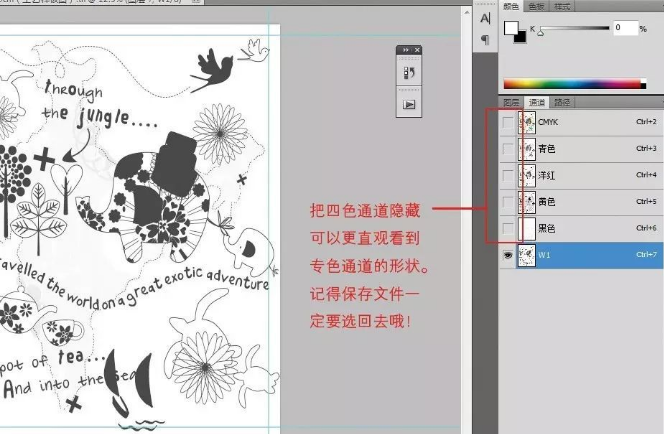Select the W1 spot channel name
The height and width of the screenshot is (434, 664).
tap(544, 255)
